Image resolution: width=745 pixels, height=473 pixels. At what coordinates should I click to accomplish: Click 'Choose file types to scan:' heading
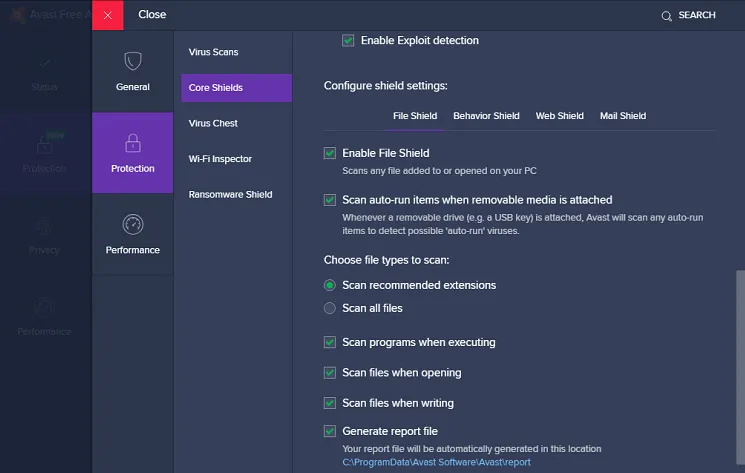(386, 260)
